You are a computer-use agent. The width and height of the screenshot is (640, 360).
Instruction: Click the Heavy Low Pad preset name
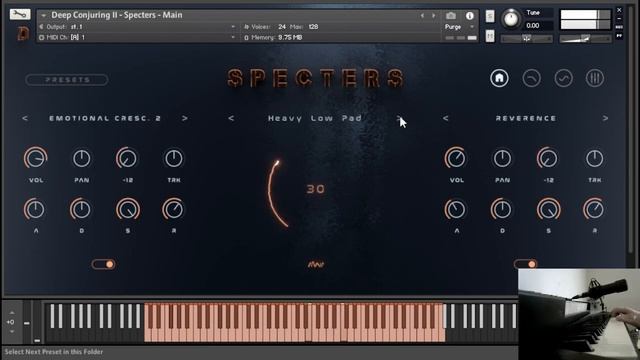coord(315,118)
